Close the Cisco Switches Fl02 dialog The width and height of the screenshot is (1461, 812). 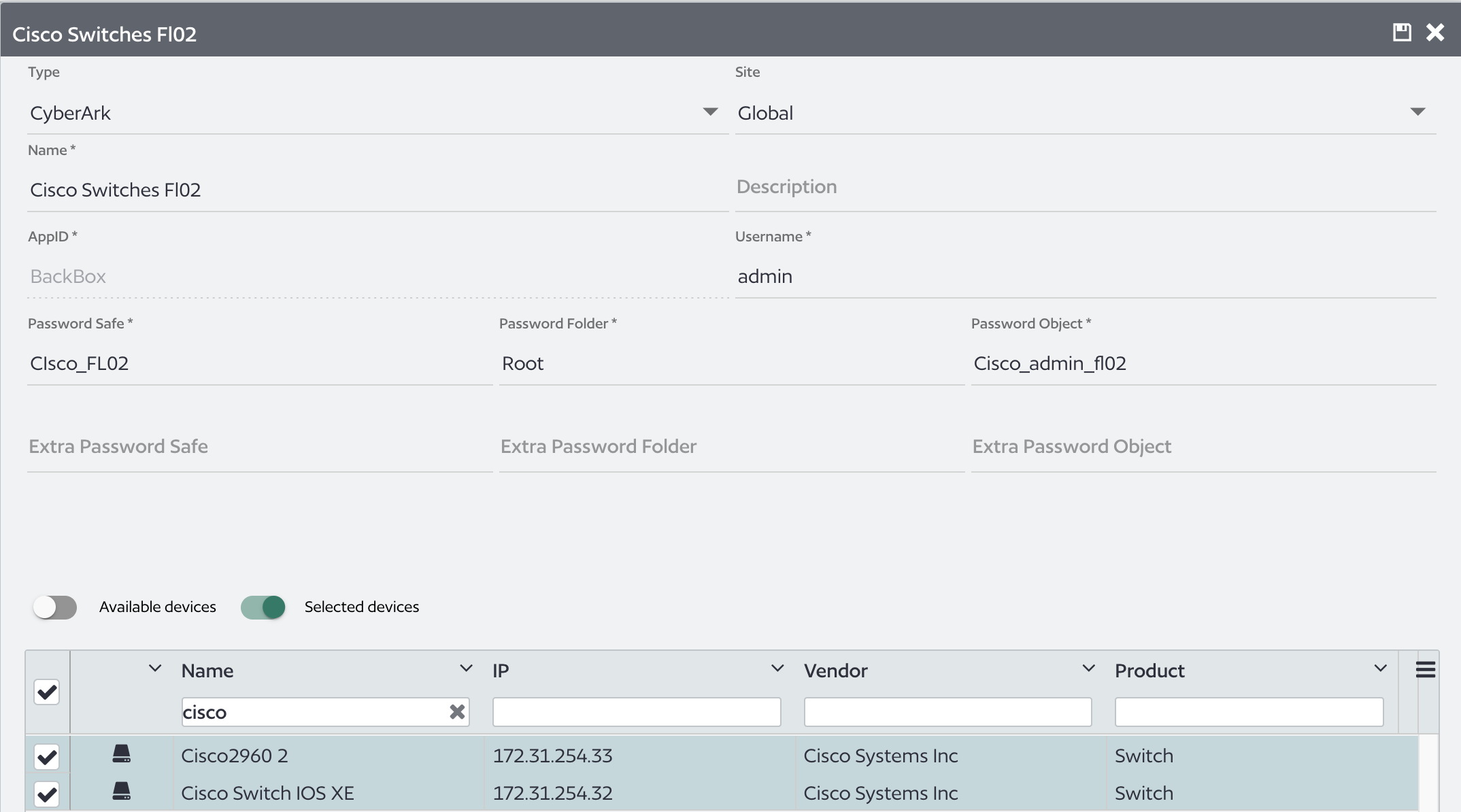point(1435,32)
